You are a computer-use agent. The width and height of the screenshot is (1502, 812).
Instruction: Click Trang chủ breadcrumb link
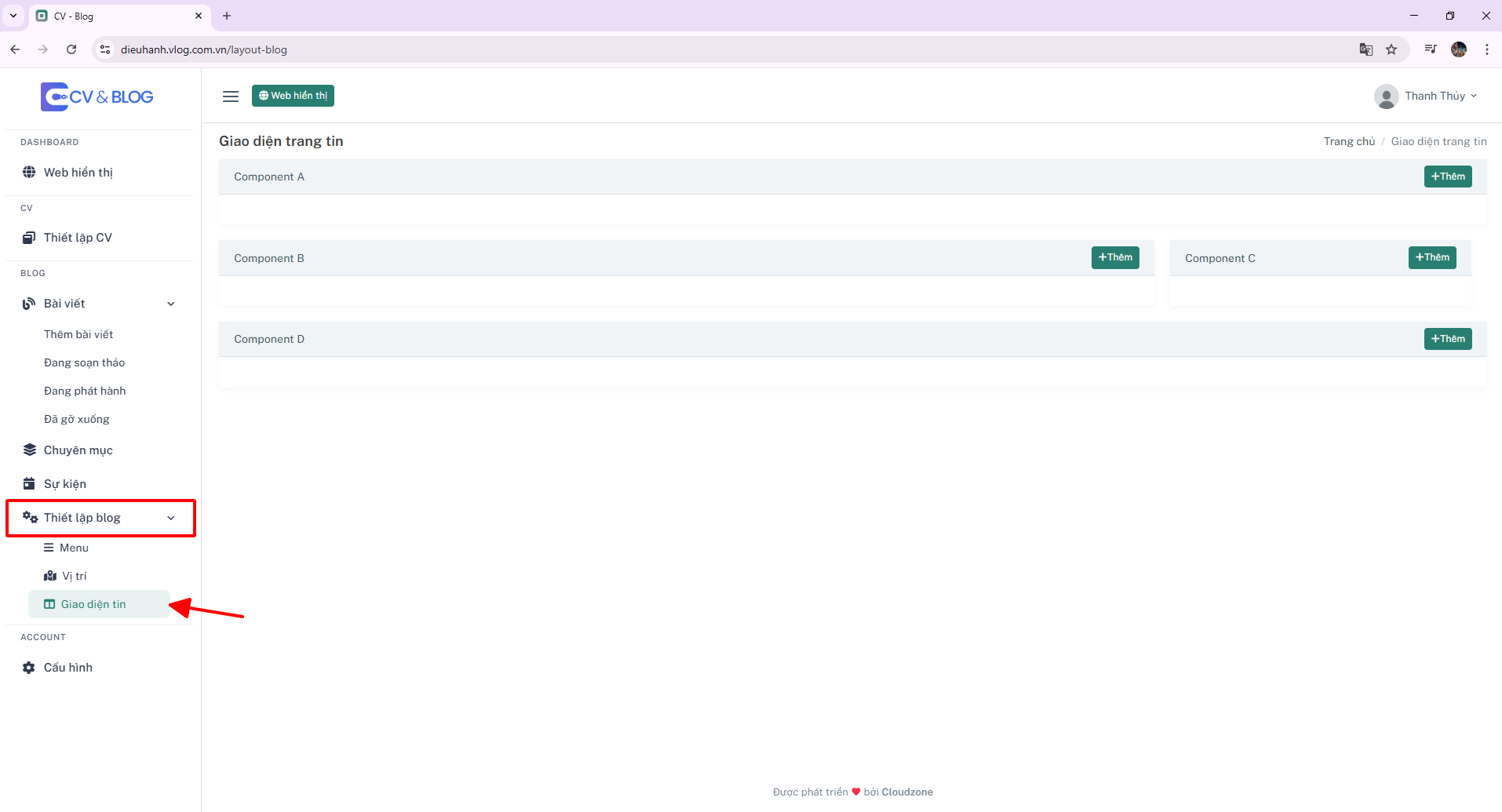coord(1349,141)
